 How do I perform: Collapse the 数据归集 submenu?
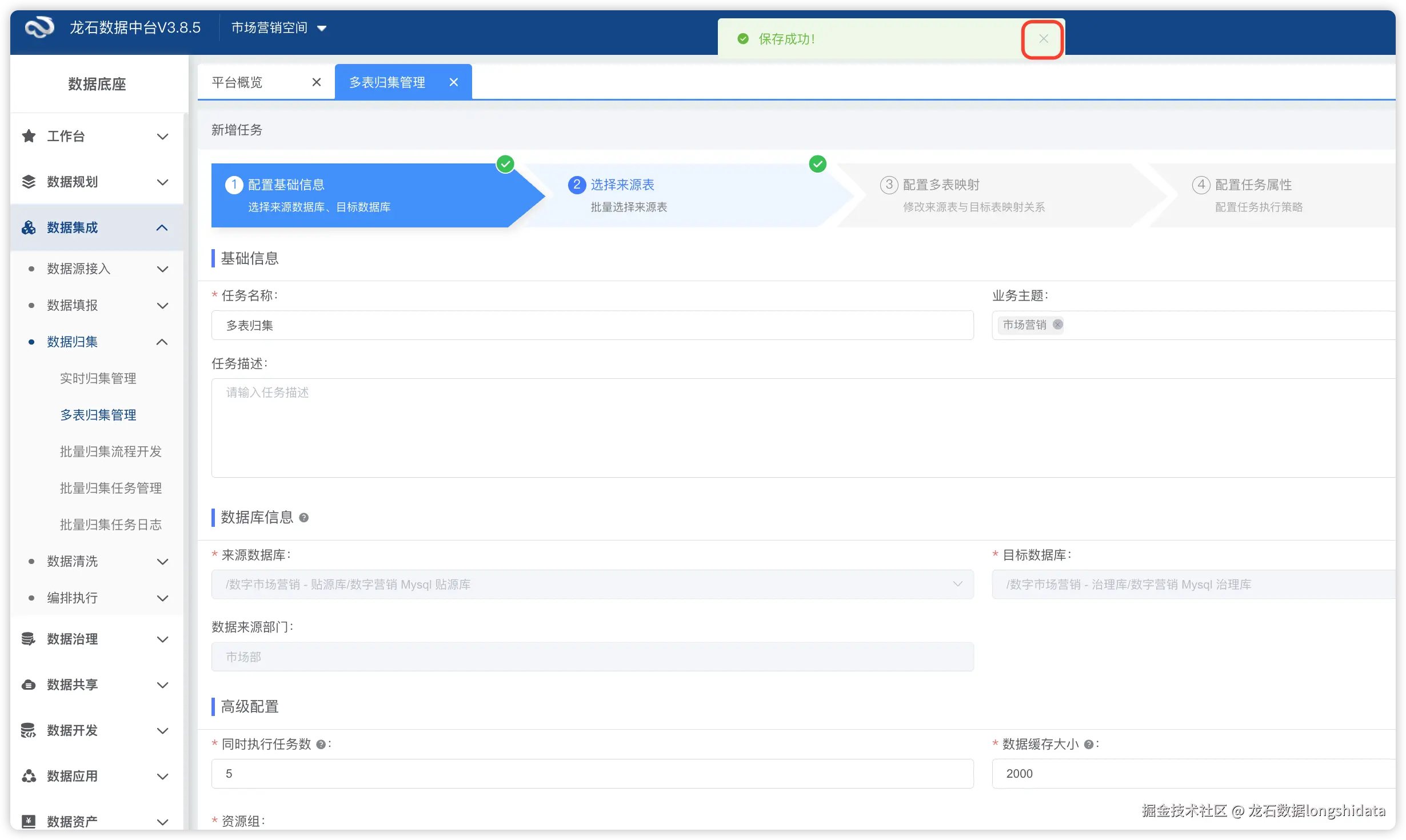pos(162,342)
